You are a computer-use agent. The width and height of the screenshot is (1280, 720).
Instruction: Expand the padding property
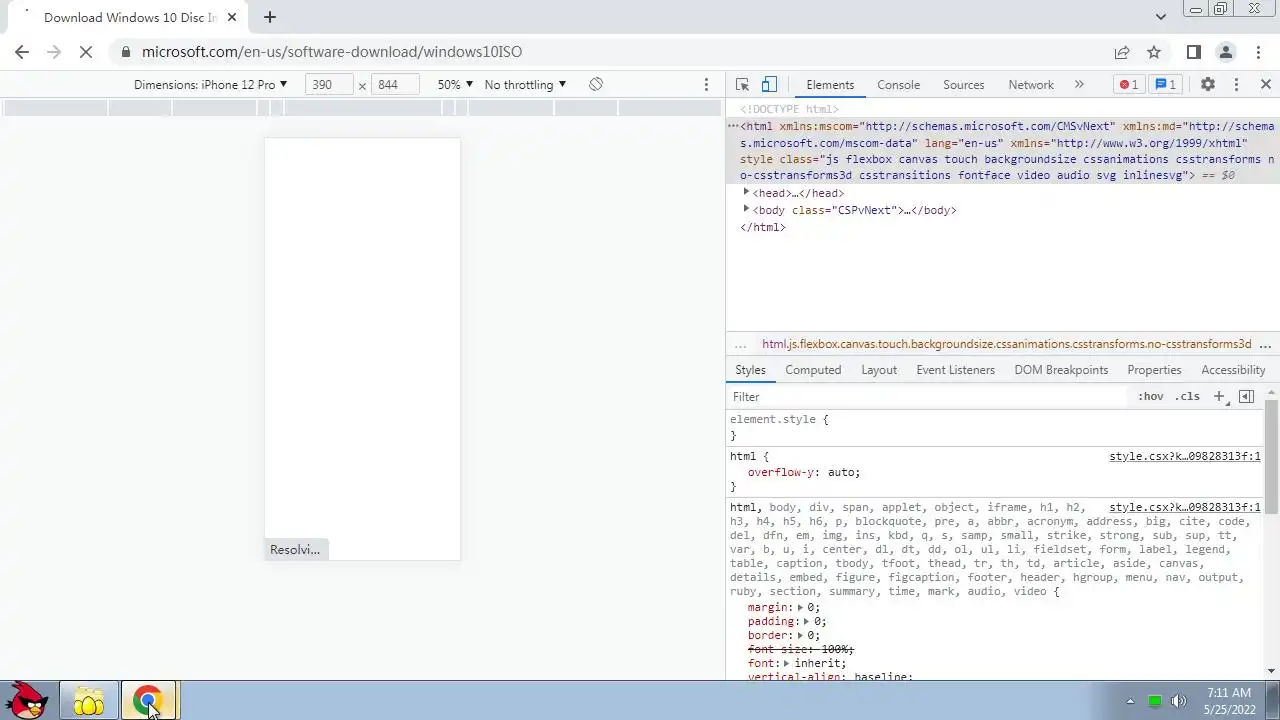807,621
